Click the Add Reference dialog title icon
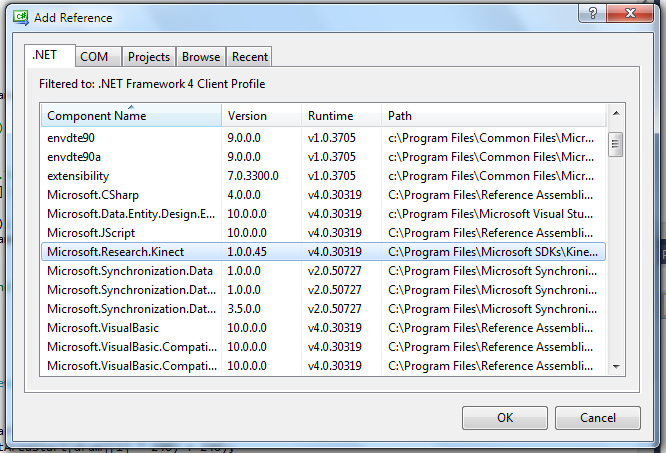Viewport: 666px width, 453px height. pos(21,18)
